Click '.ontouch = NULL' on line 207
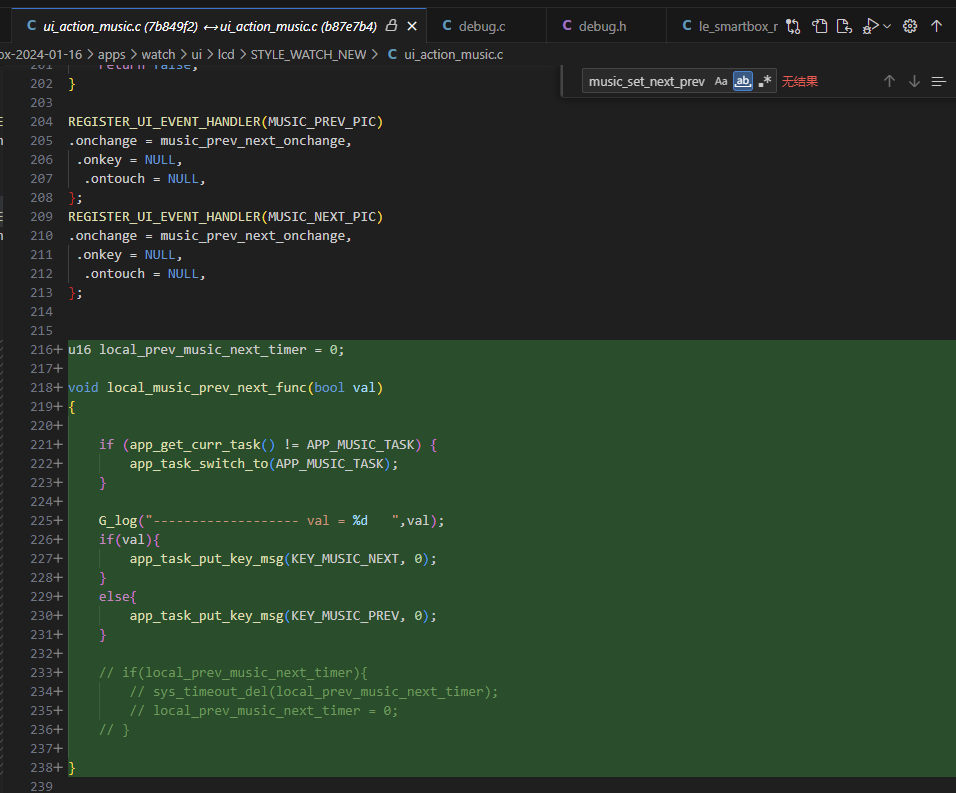 pos(141,179)
